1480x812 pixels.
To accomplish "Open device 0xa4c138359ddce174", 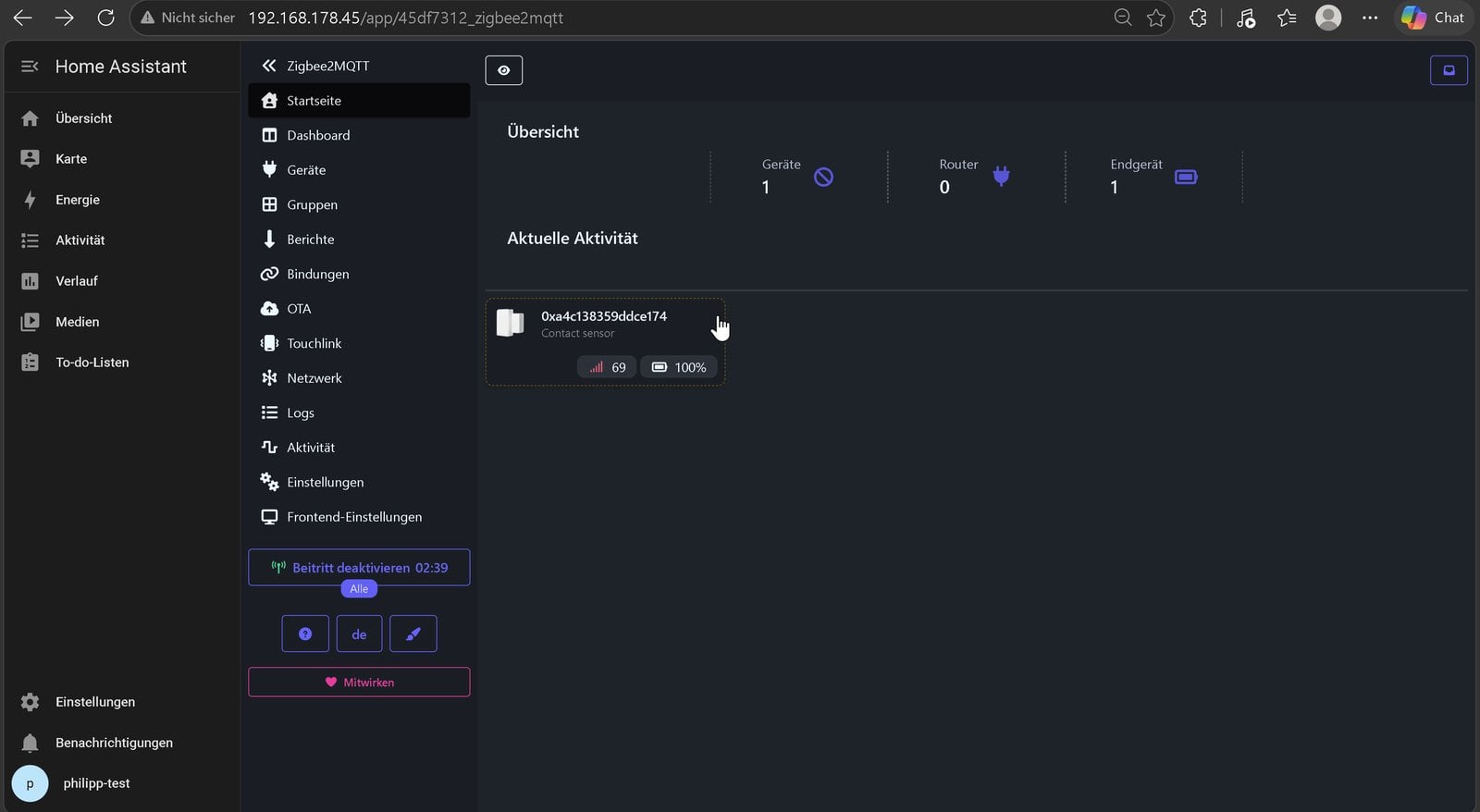I will [x=604, y=316].
